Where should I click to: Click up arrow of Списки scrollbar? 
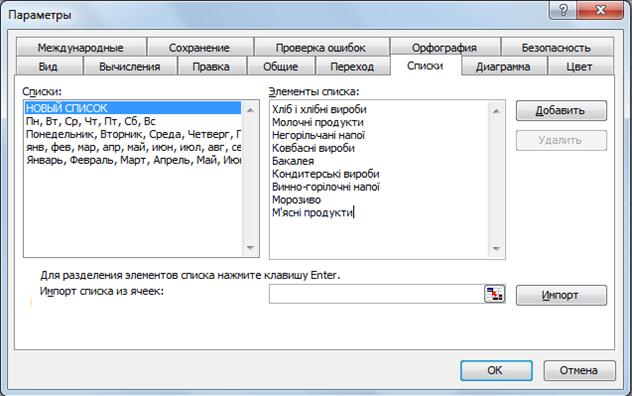tap(250, 110)
